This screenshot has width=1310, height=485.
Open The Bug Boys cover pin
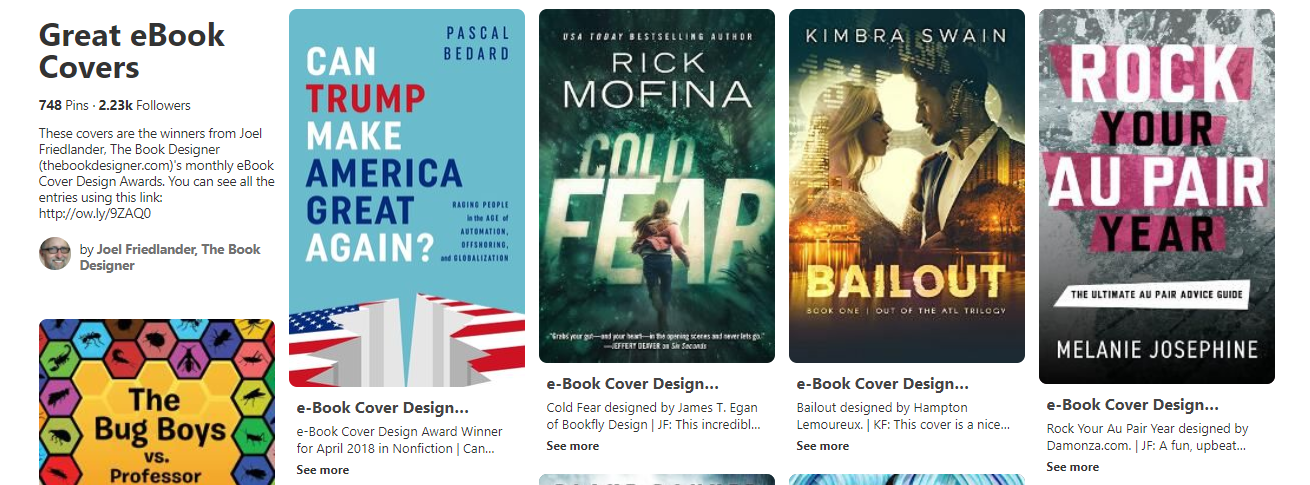click(157, 402)
